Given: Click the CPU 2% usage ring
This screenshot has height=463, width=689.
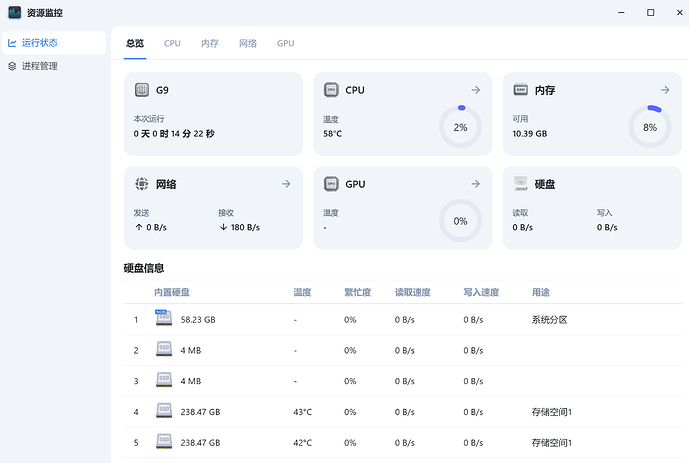Looking at the screenshot, I should (460, 127).
